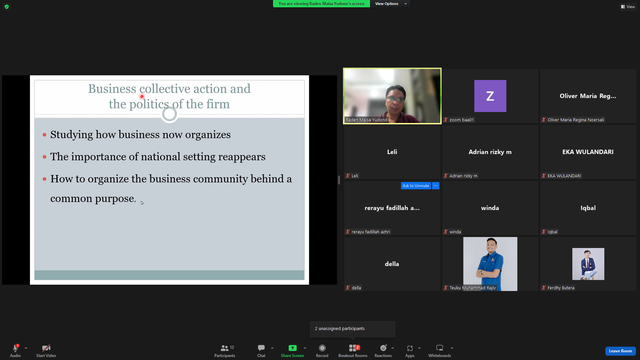
Task: Expand the arrow next to Whiteboards
Action: coord(452,348)
